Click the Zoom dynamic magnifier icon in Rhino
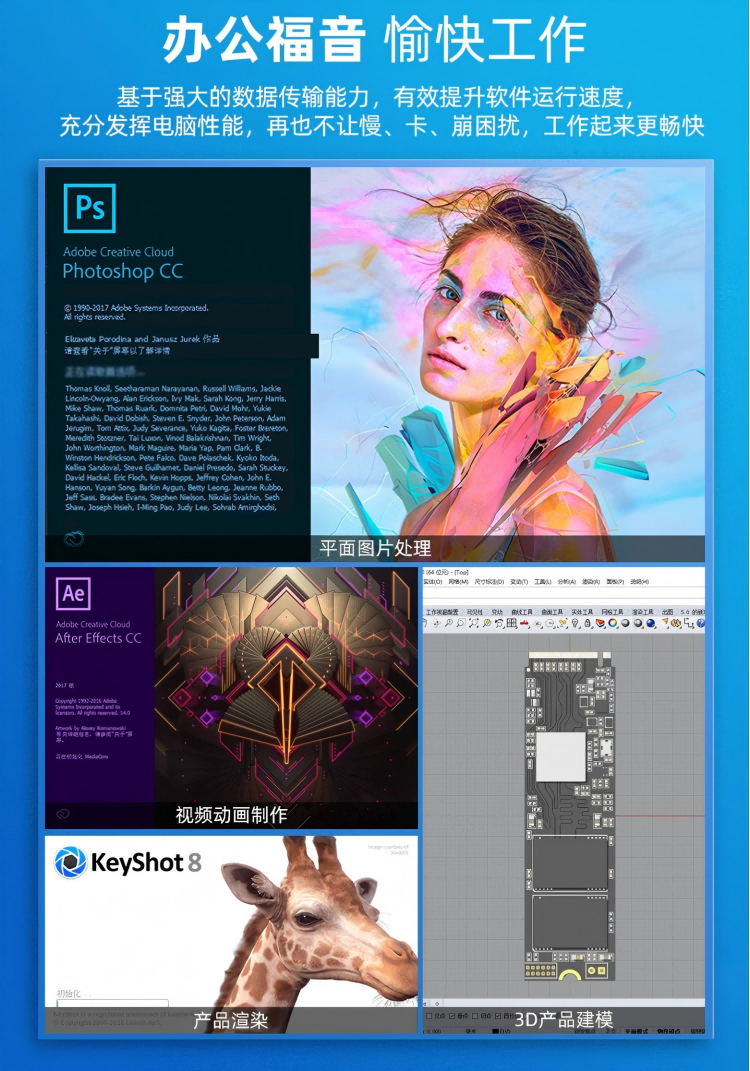The width and height of the screenshot is (750, 1071). (x=449, y=623)
